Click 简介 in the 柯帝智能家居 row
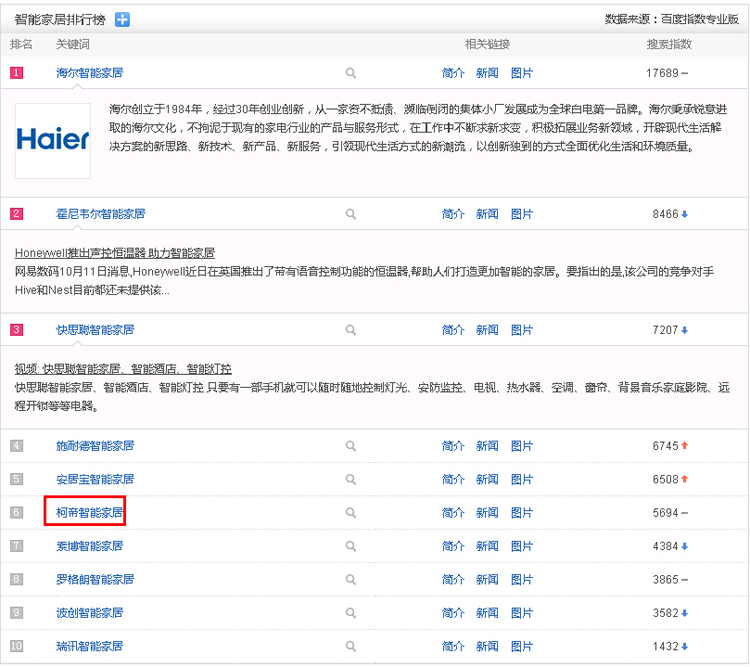The image size is (750, 667). point(453,512)
